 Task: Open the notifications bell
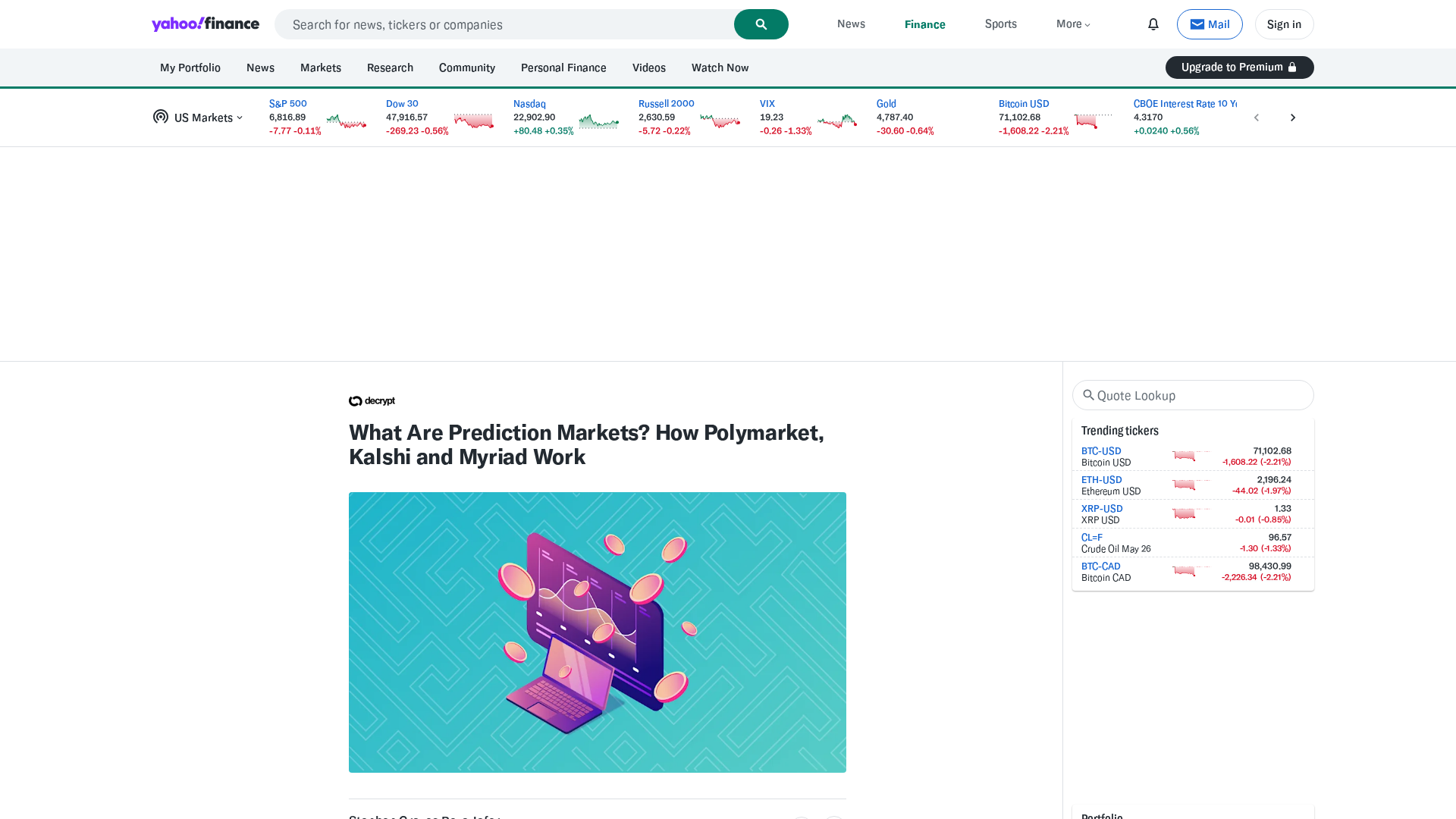1153,24
